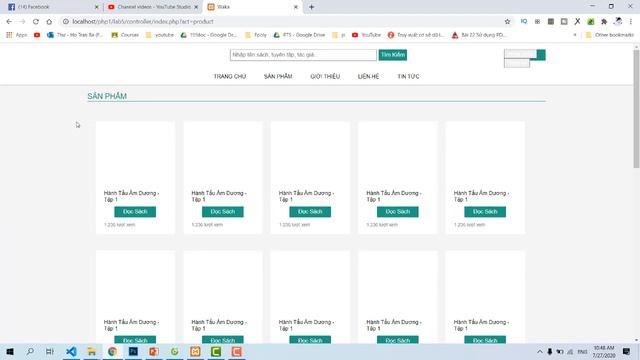640x360 pixels.
Task: Open the IQ browser extension
Action: [524, 22]
